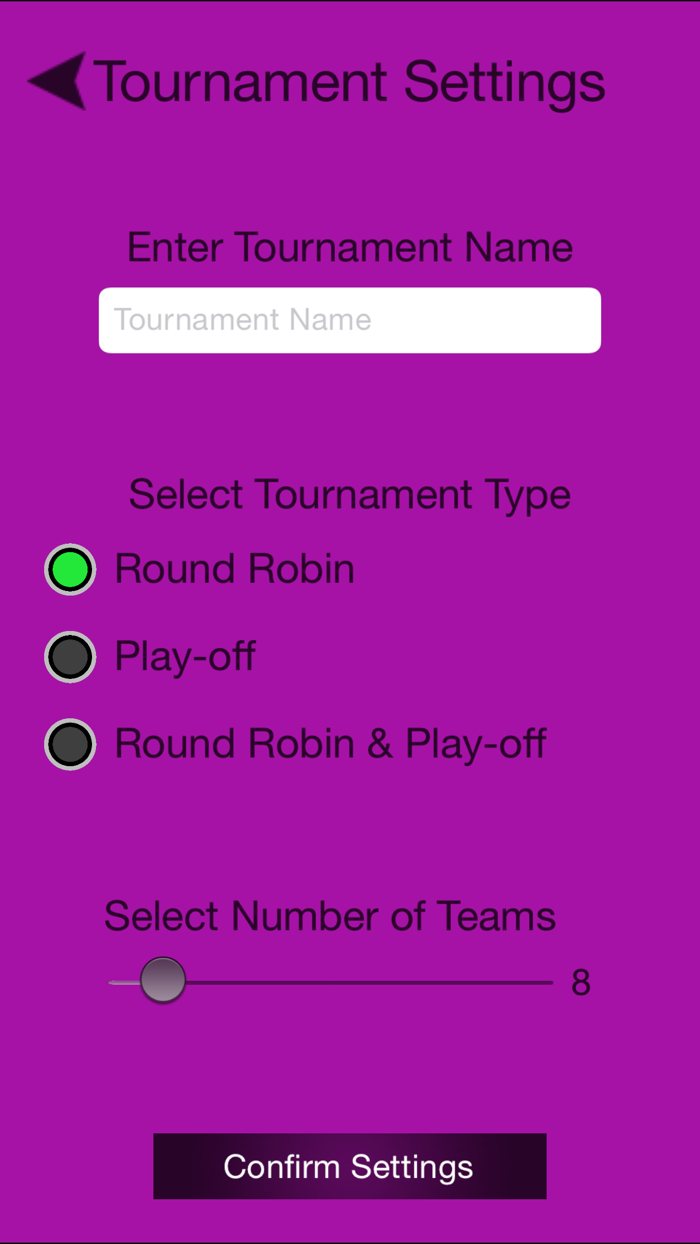Toggle the Play-off selection circle
Screen dimensions: 700x1244
coord(70,656)
